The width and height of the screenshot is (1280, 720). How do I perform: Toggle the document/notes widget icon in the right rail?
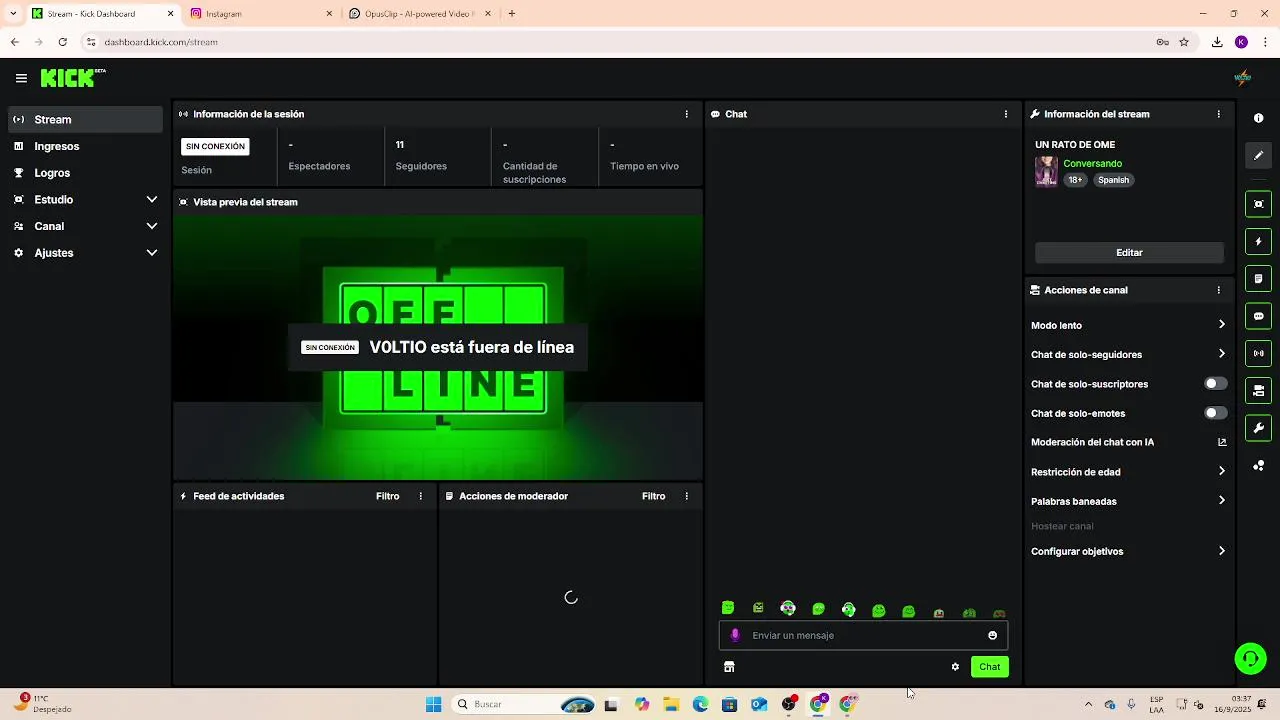tap(1258, 278)
